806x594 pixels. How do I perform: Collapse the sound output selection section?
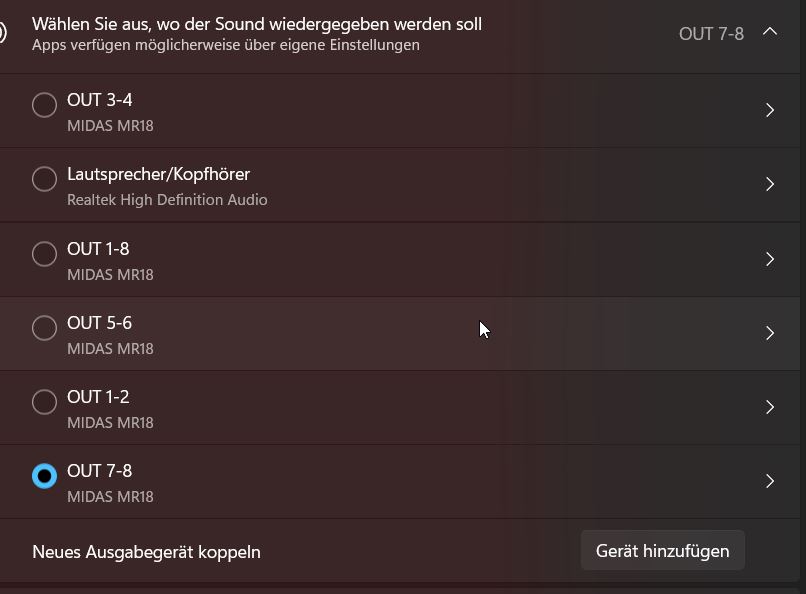(770, 32)
